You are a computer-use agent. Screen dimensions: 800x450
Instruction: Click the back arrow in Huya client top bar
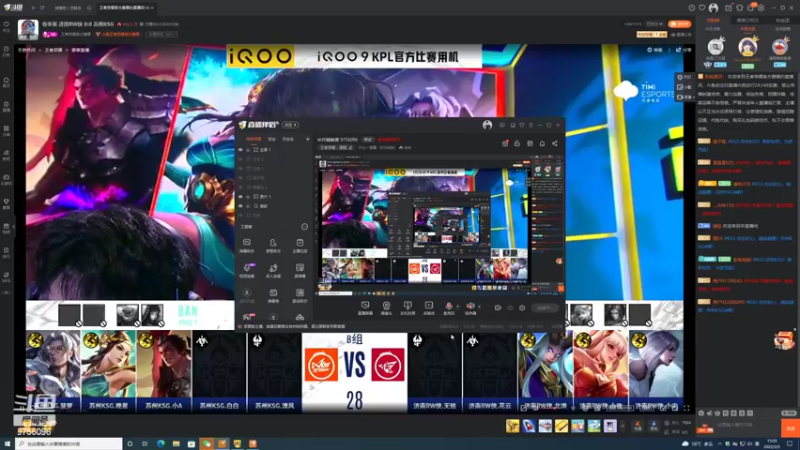tap(33, 8)
